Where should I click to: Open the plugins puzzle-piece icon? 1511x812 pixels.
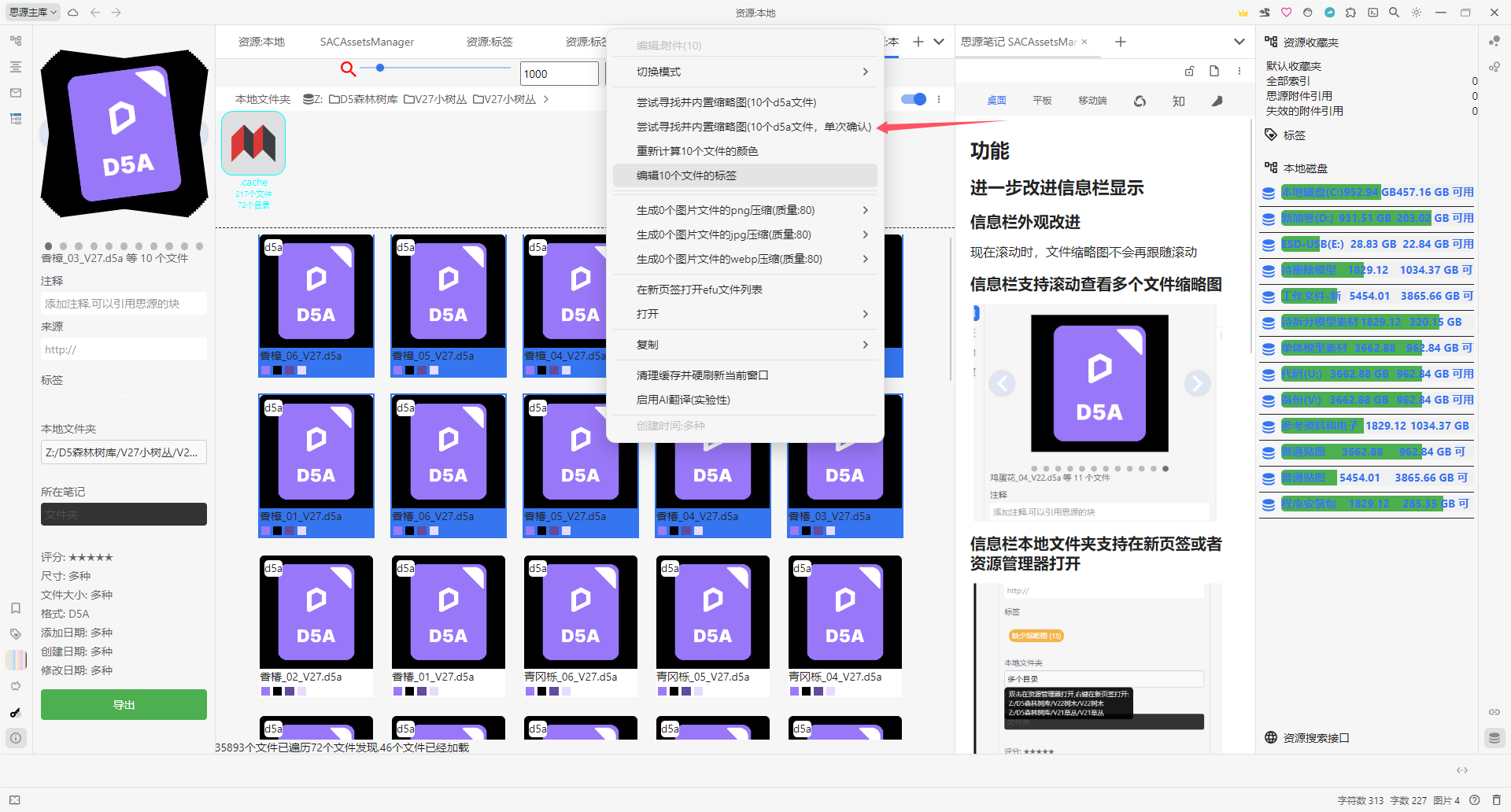[1350, 13]
